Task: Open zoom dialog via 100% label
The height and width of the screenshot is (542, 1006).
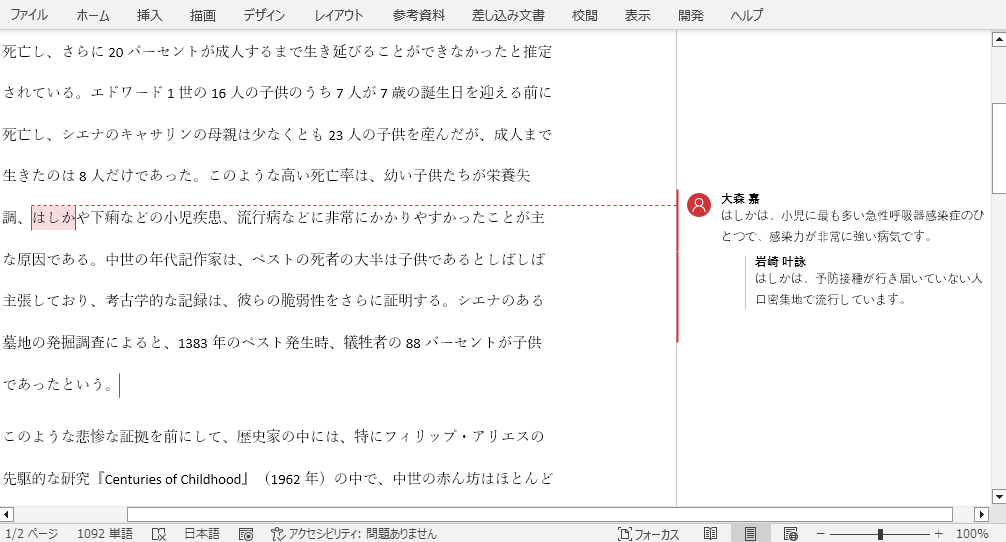Action: (972, 534)
